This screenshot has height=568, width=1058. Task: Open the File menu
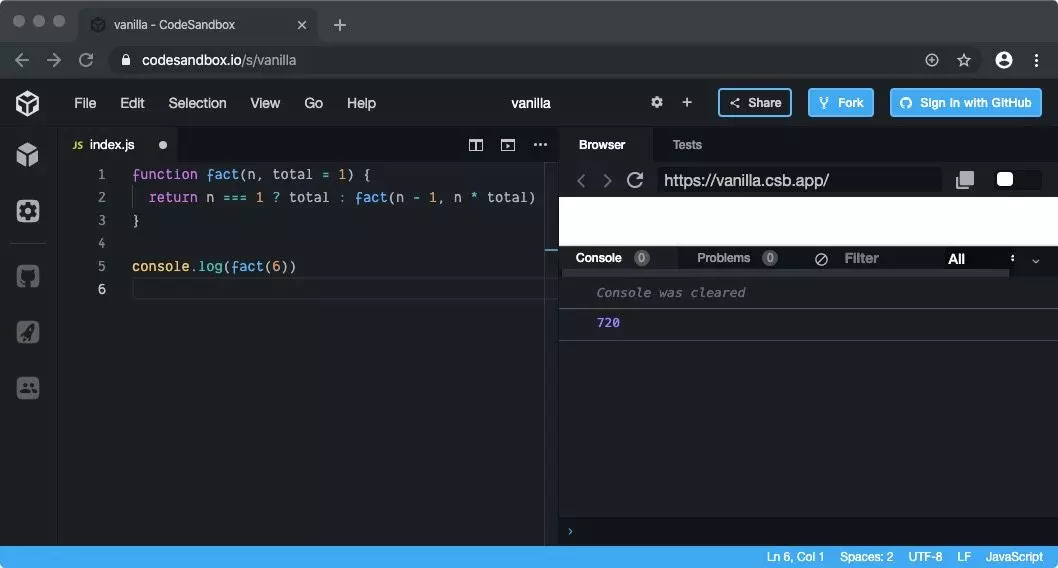pos(85,103)
